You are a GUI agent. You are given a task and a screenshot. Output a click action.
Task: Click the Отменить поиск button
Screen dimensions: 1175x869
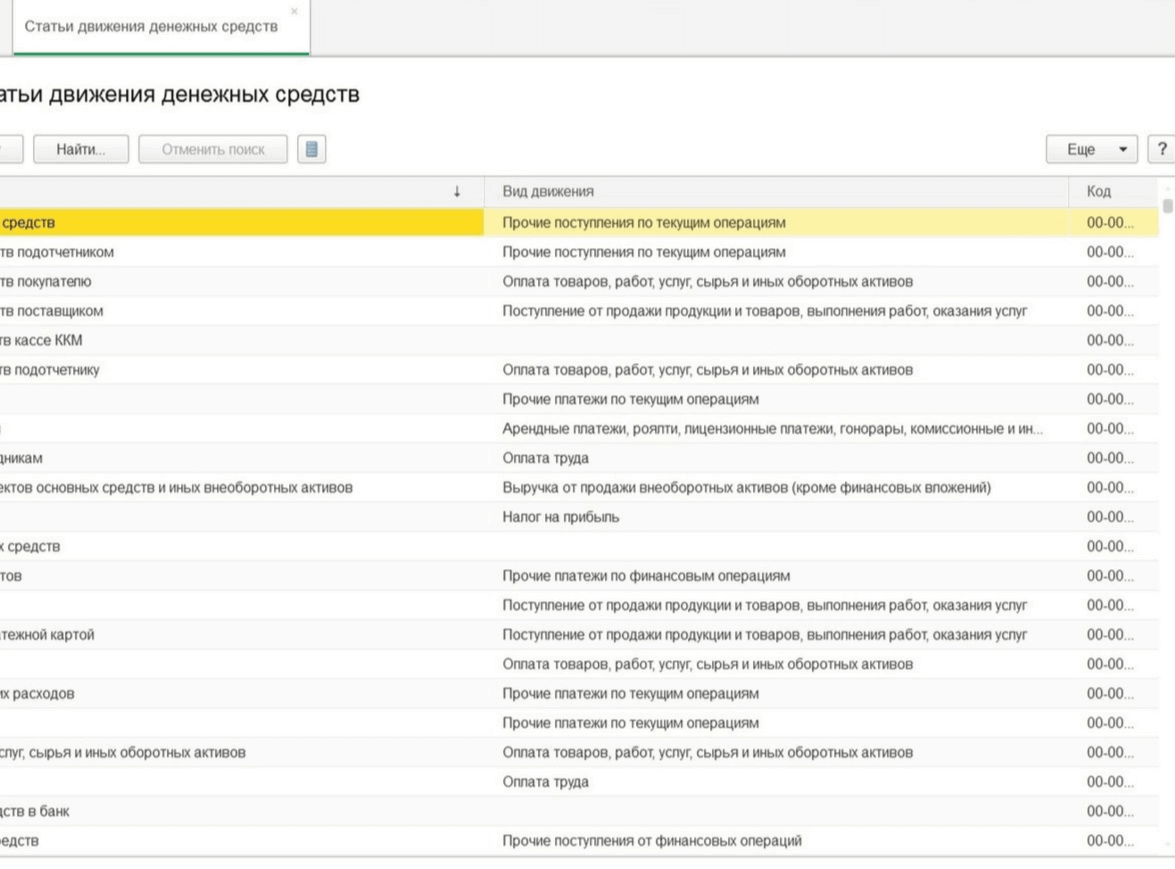[213, 150]
